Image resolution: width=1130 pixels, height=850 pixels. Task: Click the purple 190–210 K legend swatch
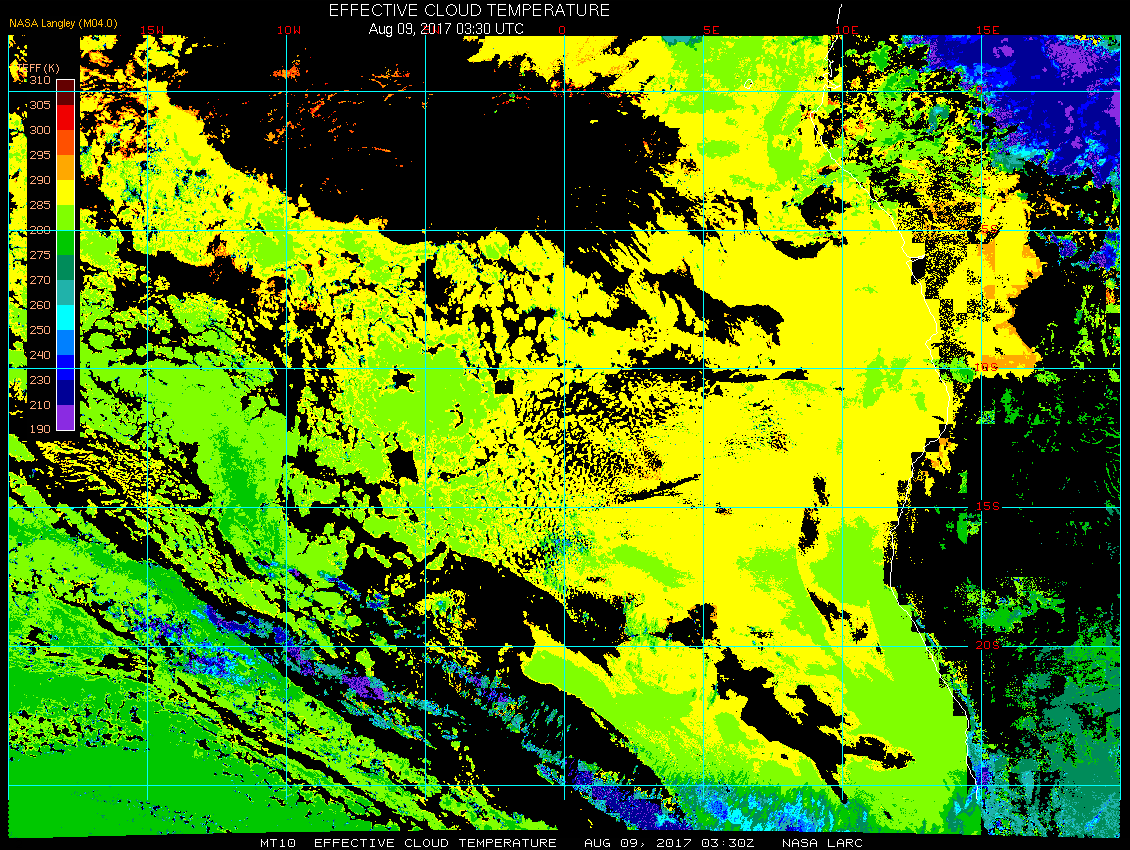(66, 417)
